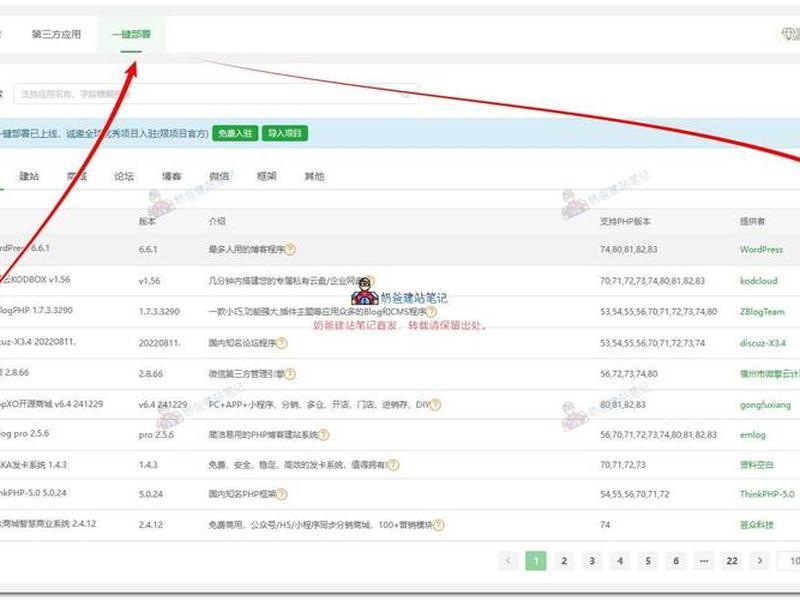Select PHP versions cell 53,54,55,56,70,71,72,73,74

click(653, 343)
